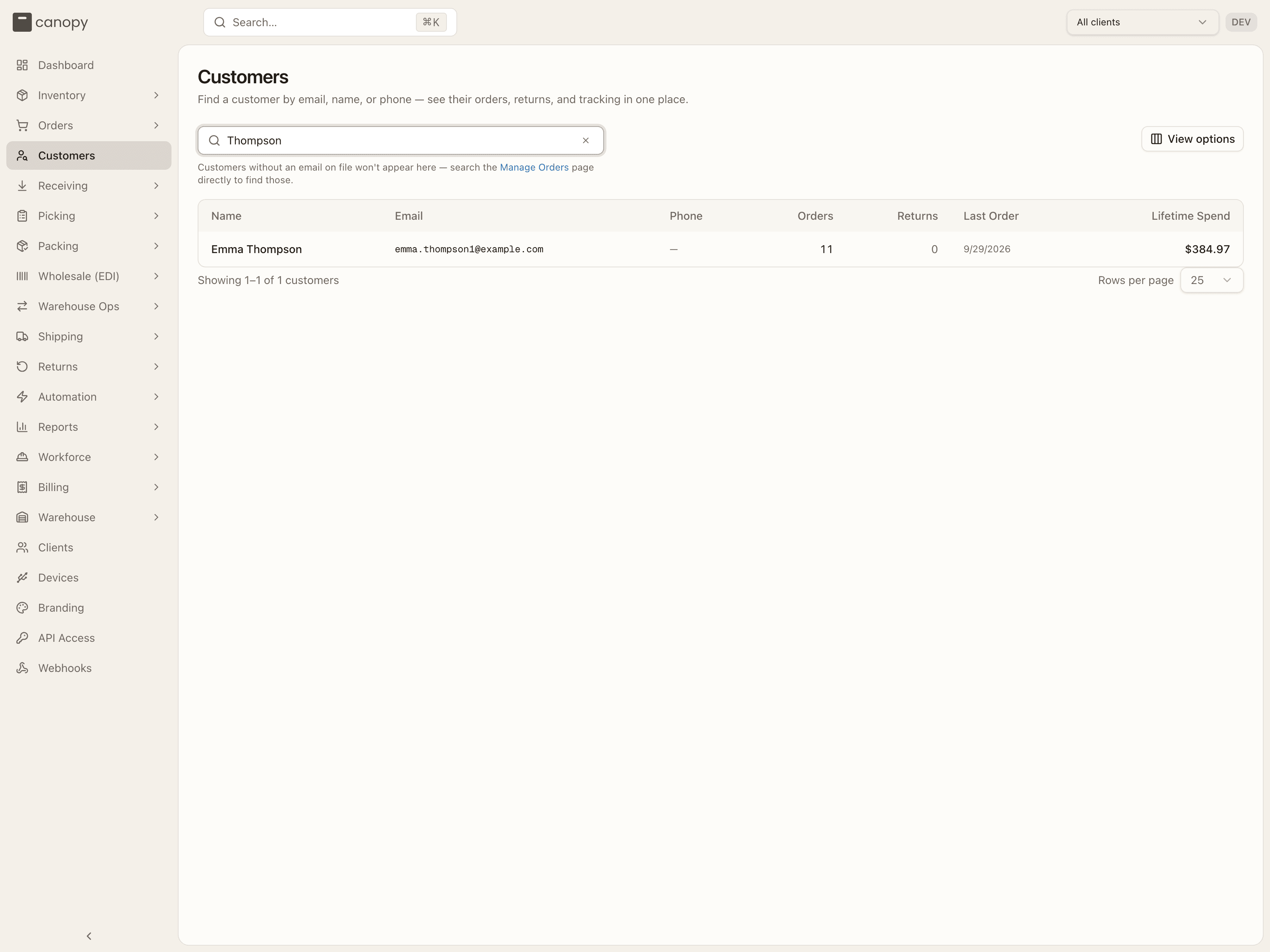Expand the Receiving submenu chevron
Viewport: 1270px width, 952px height.
[156, 185]
